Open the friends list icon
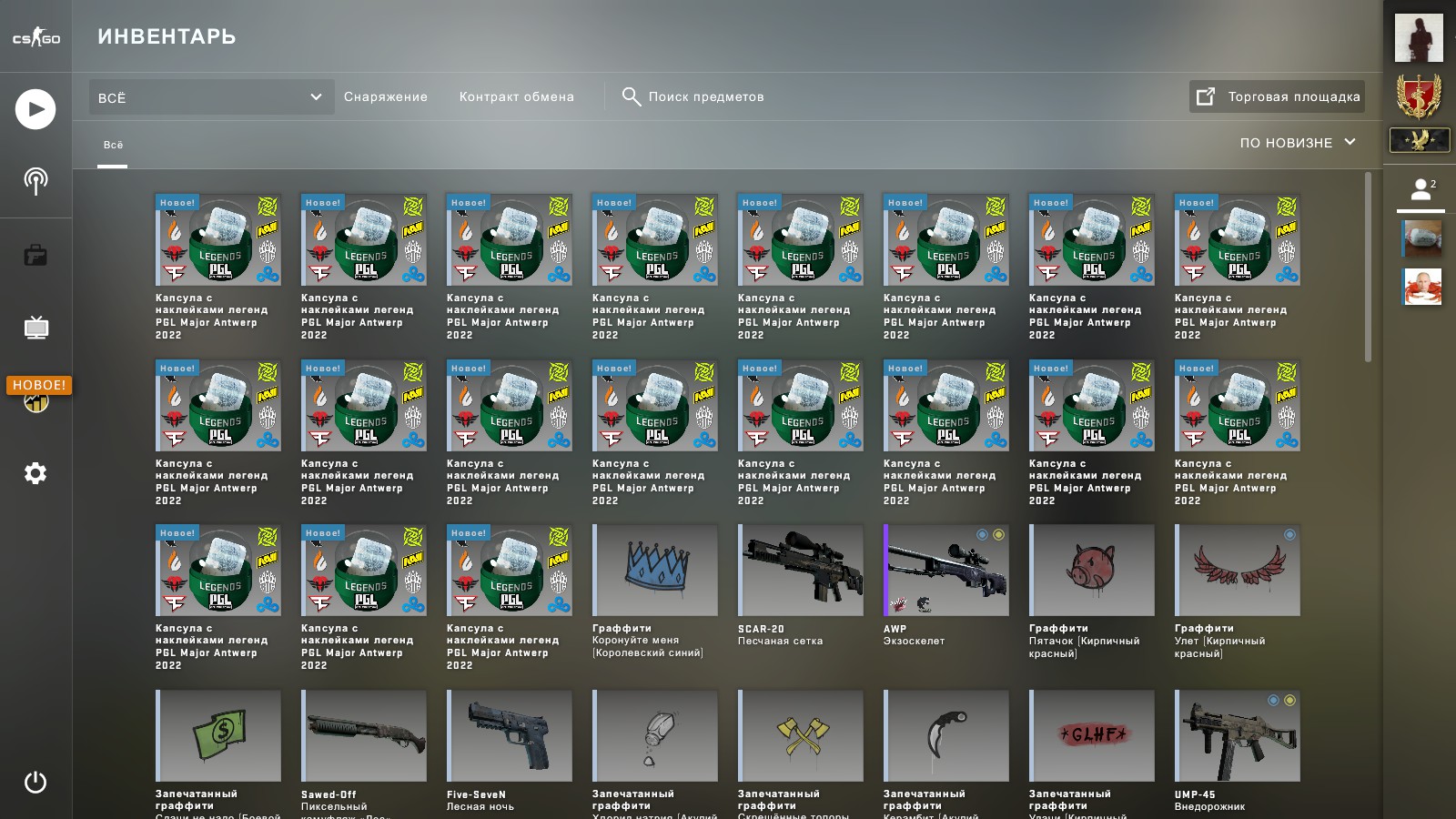Viewport: 1456px width, 819px height. (1421, 190)
